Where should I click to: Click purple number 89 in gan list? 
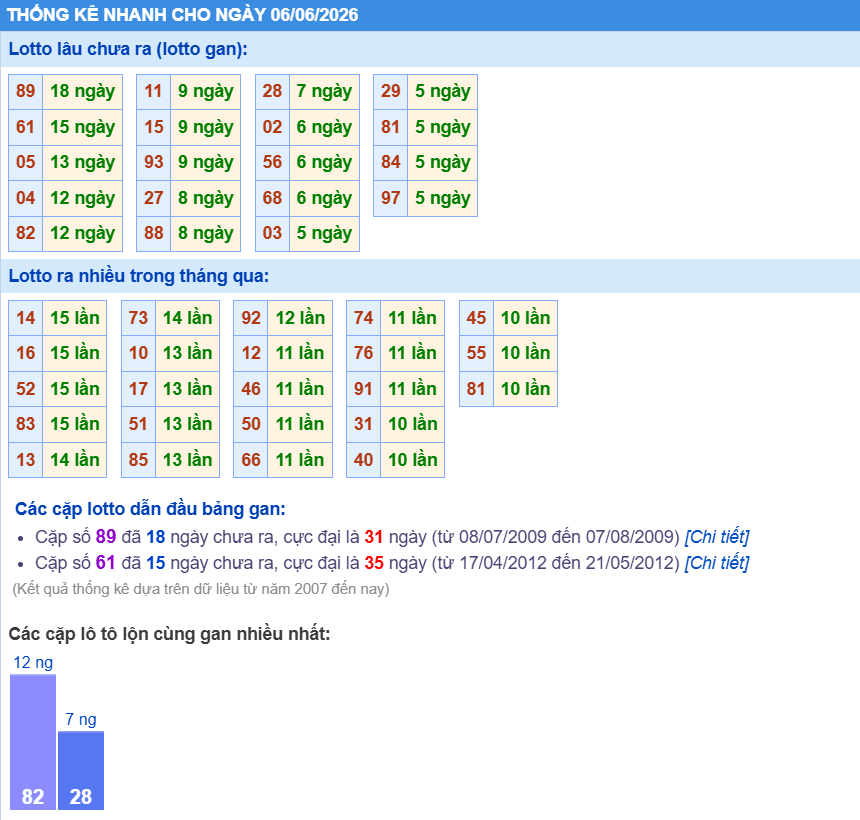pos(106,536)
